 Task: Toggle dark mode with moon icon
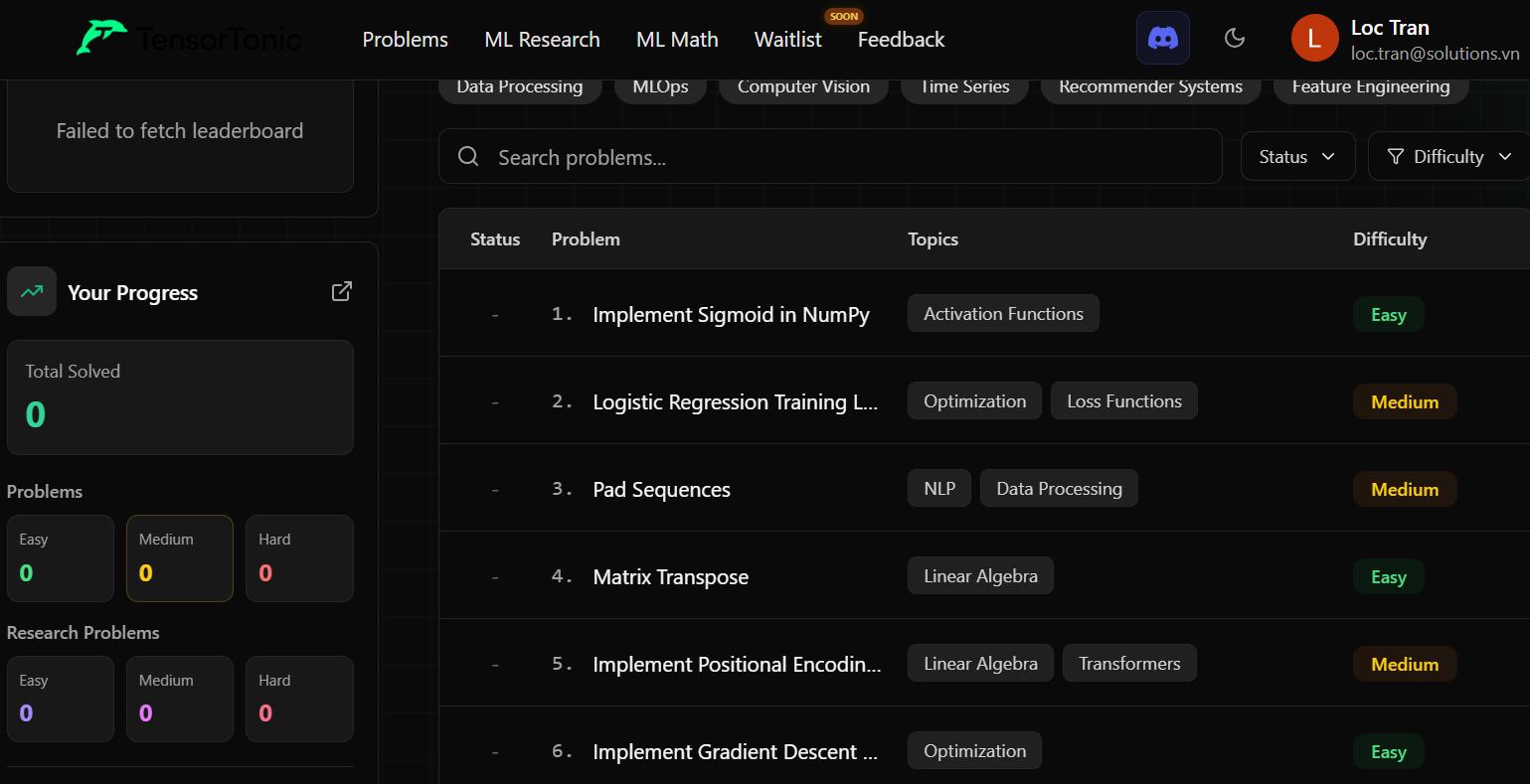[x=1235, y=38]
